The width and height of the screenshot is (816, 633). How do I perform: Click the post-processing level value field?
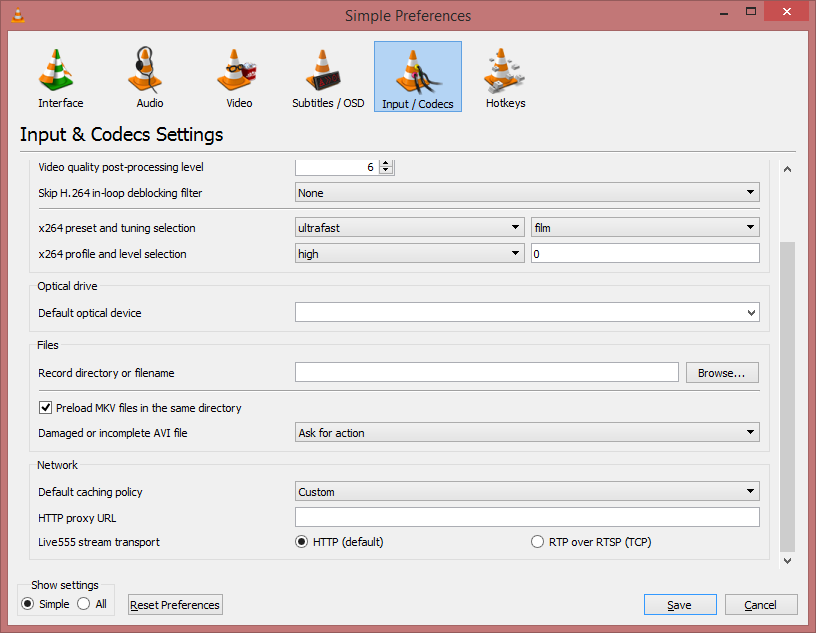[337, 167]
